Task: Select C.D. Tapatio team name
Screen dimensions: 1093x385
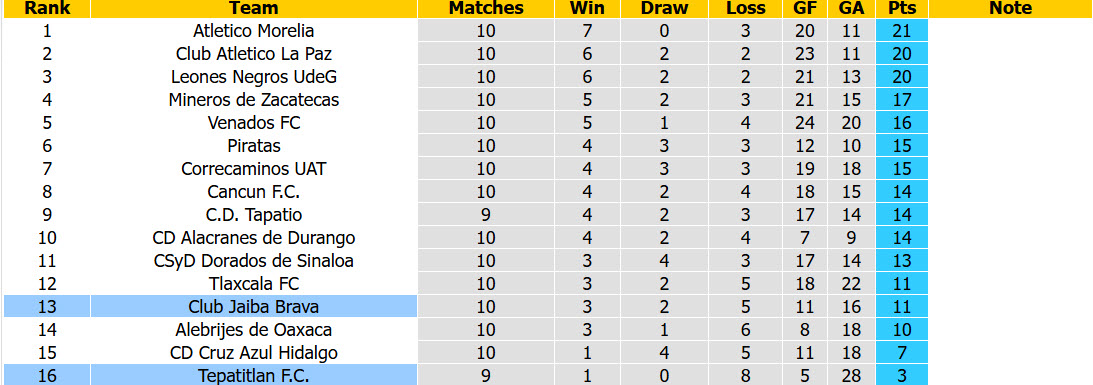Action: pyautogui.click(x=254, y=215)
